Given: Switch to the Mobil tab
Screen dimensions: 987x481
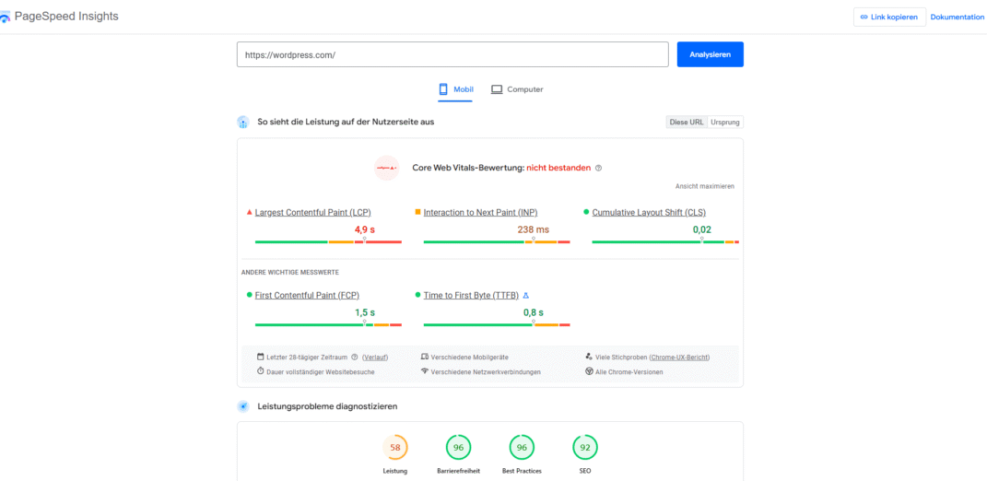Looking at the screenshot, I should click(x=456, y=89).
